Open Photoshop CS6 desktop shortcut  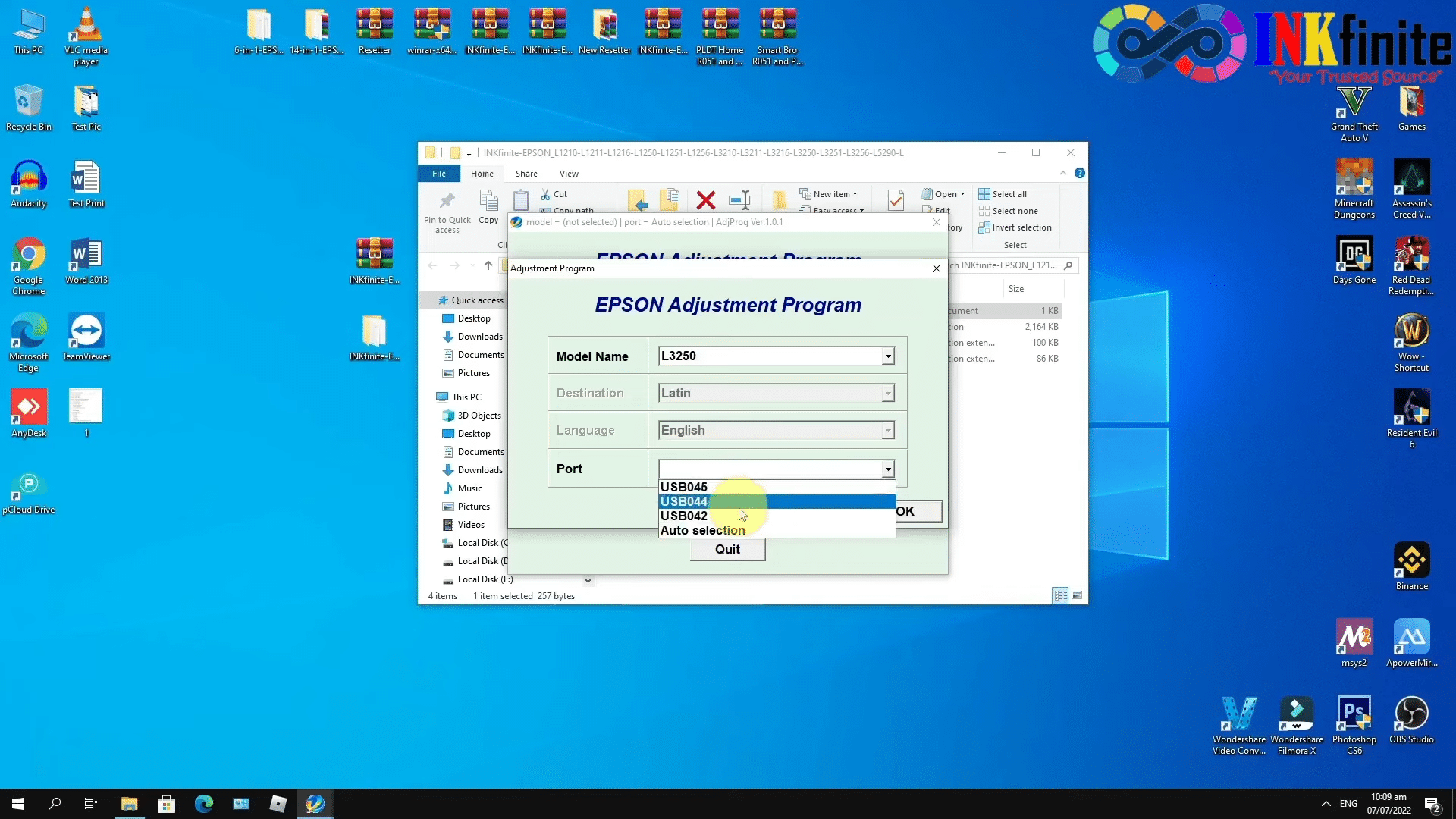click(1354, 726)
